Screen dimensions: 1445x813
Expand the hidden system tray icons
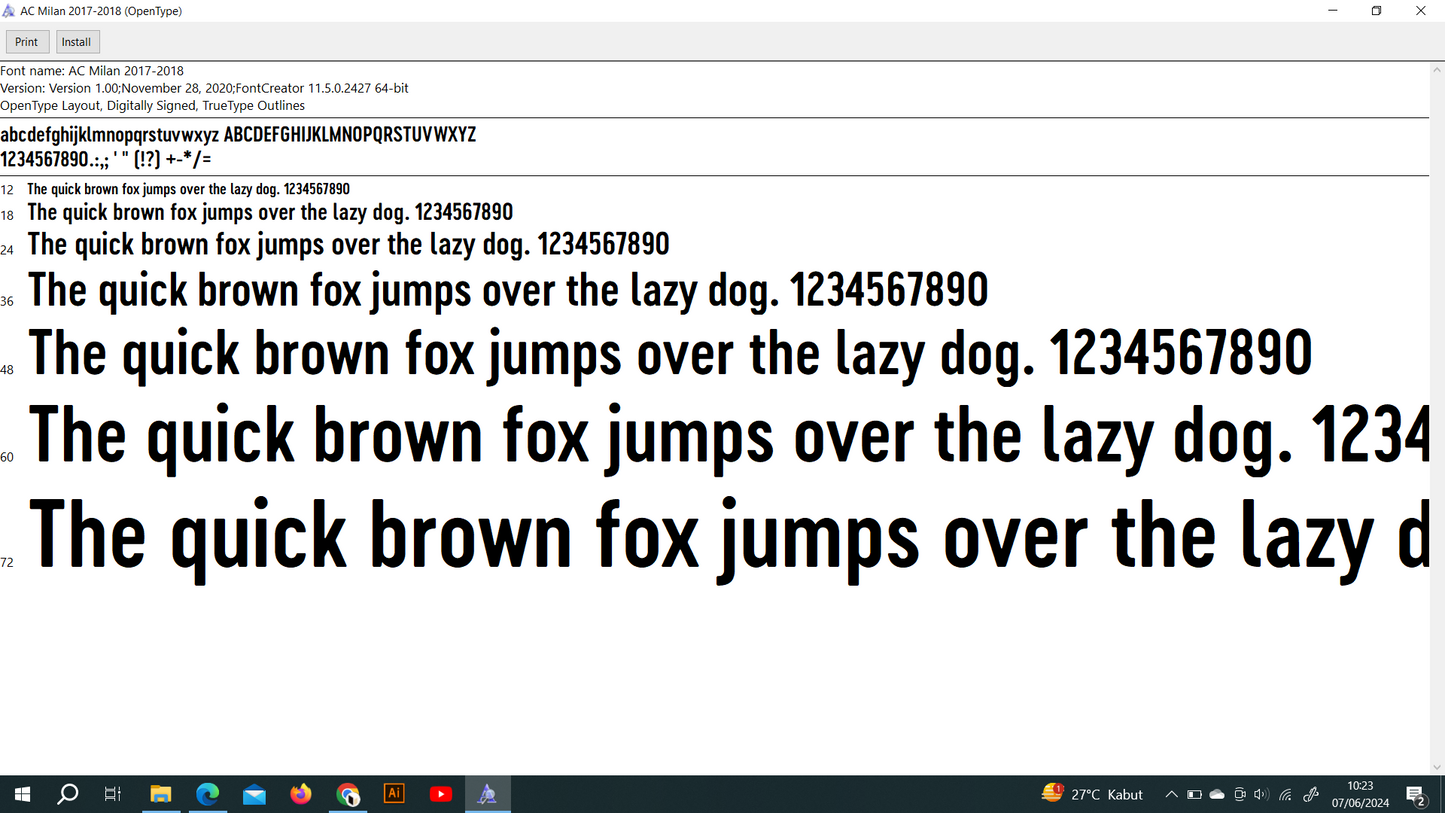pyautogui.click(x=1171, y=794)
